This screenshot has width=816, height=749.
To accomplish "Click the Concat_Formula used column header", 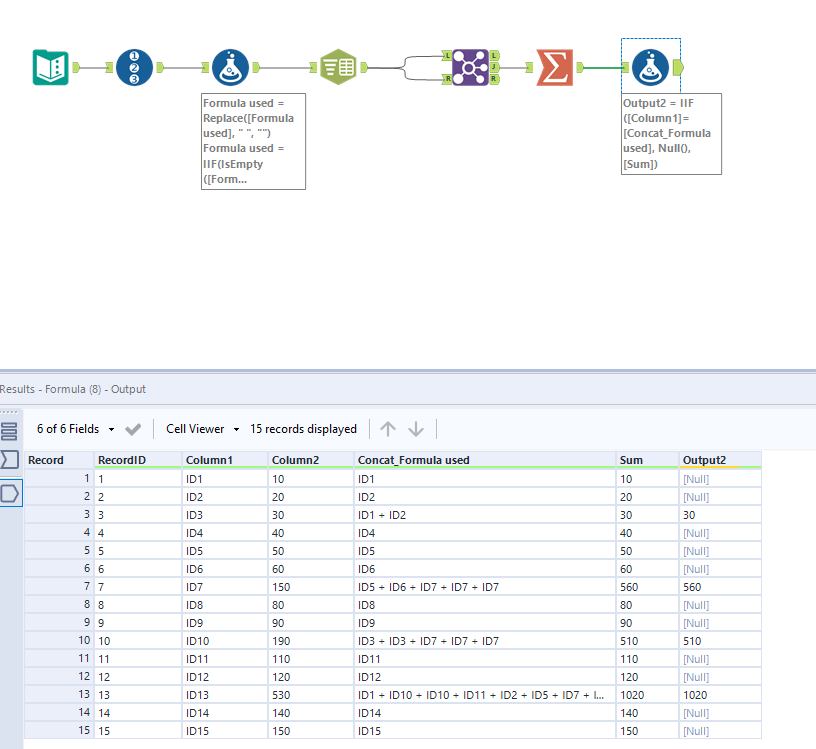I will point(485,460).
